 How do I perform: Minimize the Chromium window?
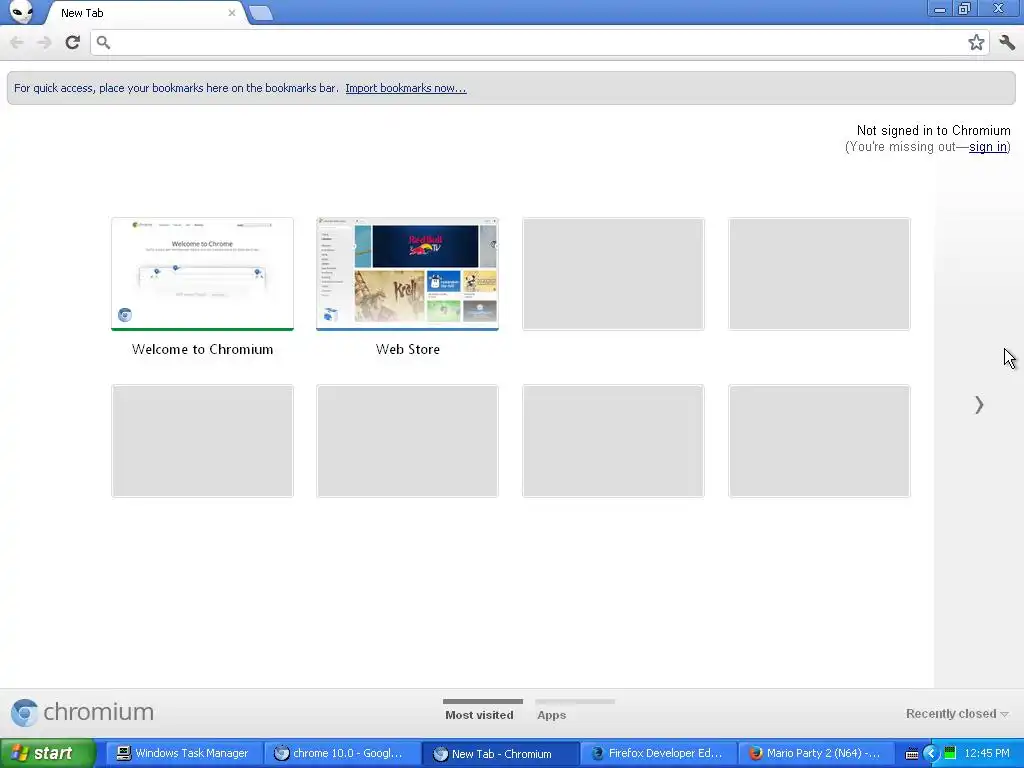click(x=940, y=9)
